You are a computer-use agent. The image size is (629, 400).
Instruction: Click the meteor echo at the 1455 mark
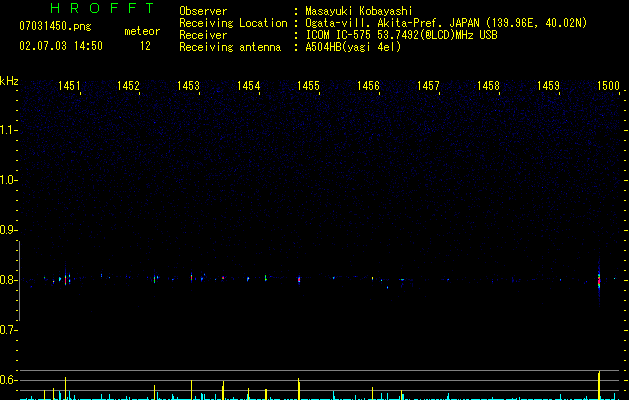299,279
